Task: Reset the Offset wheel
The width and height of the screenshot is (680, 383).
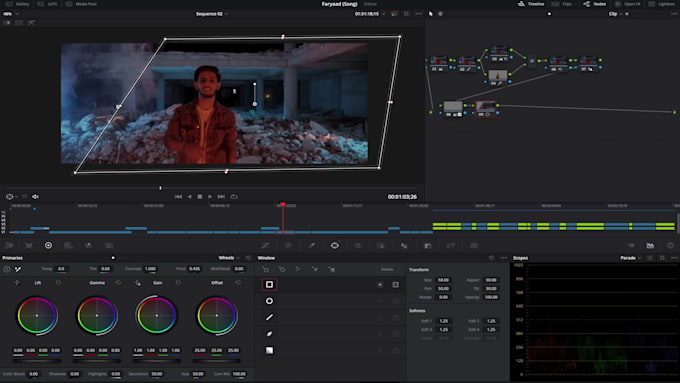Action: click(x=238, y=283)
